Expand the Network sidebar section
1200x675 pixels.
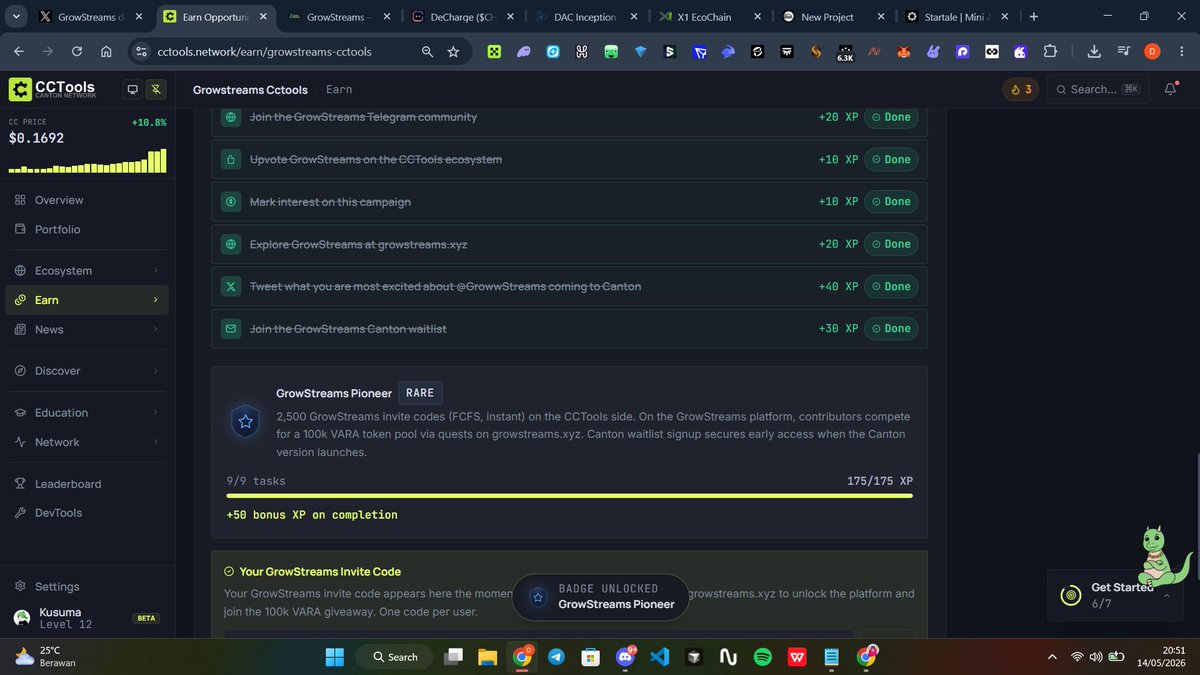pos(87,442)
